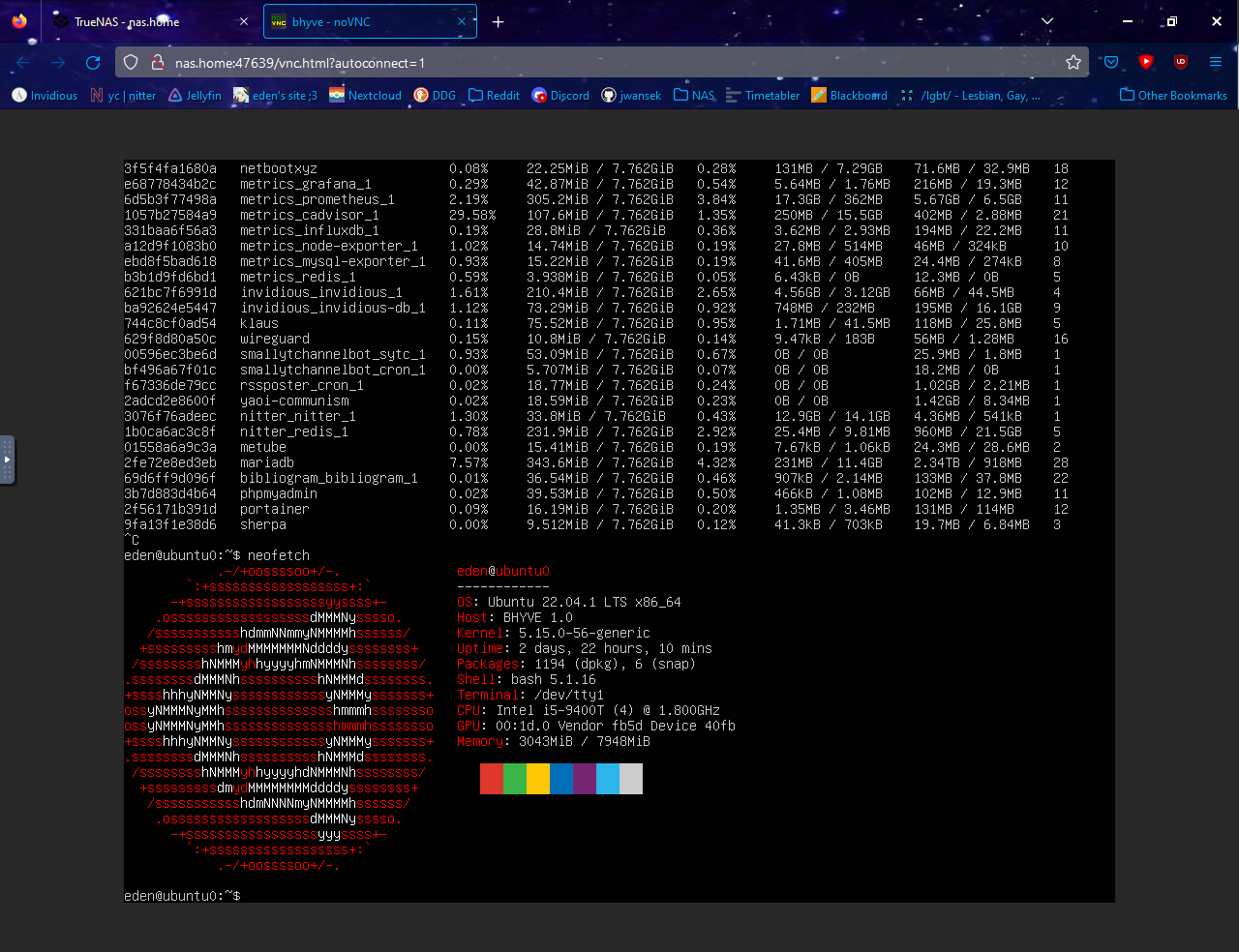This screenshot has width=1239, height=952.
Task: Open the yc | nitter bookmark
Action: [123, 95]
